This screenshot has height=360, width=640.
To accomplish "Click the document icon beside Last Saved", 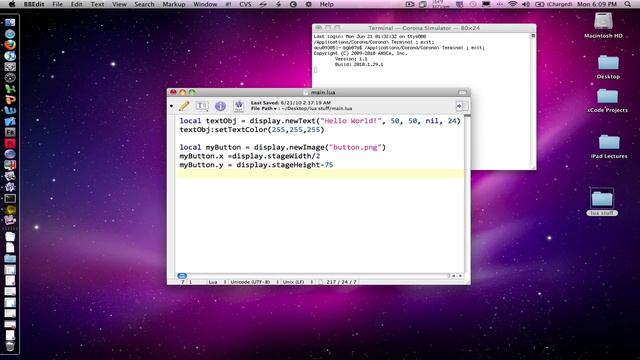I will (x=239, y=106).
